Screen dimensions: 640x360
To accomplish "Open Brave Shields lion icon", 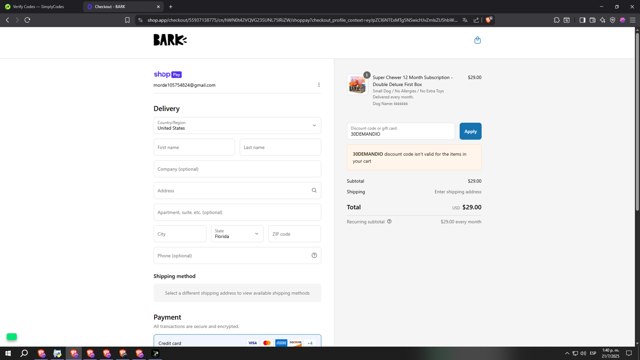I will pos(489,20).
